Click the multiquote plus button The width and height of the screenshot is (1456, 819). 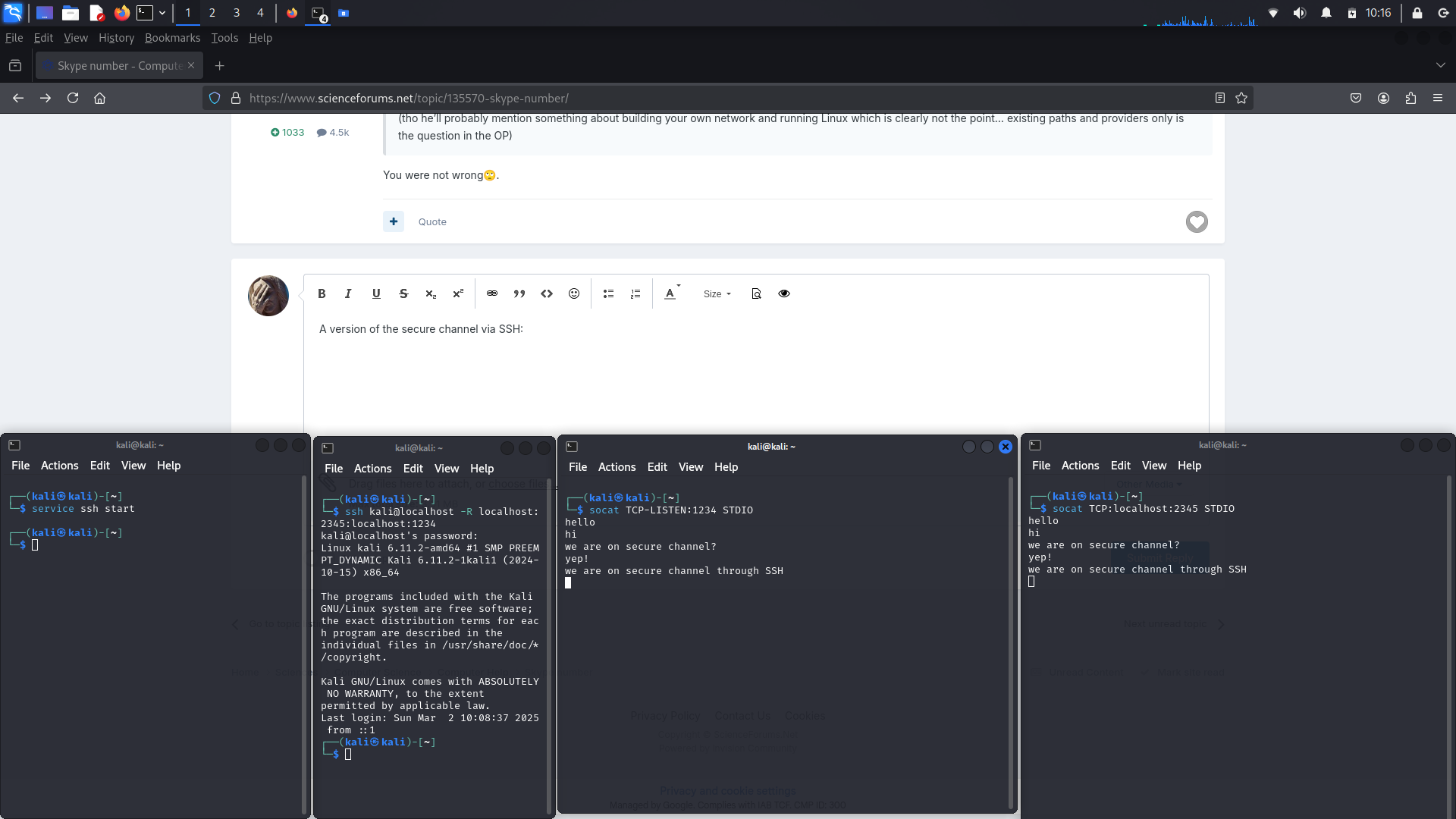click(394, 221)
